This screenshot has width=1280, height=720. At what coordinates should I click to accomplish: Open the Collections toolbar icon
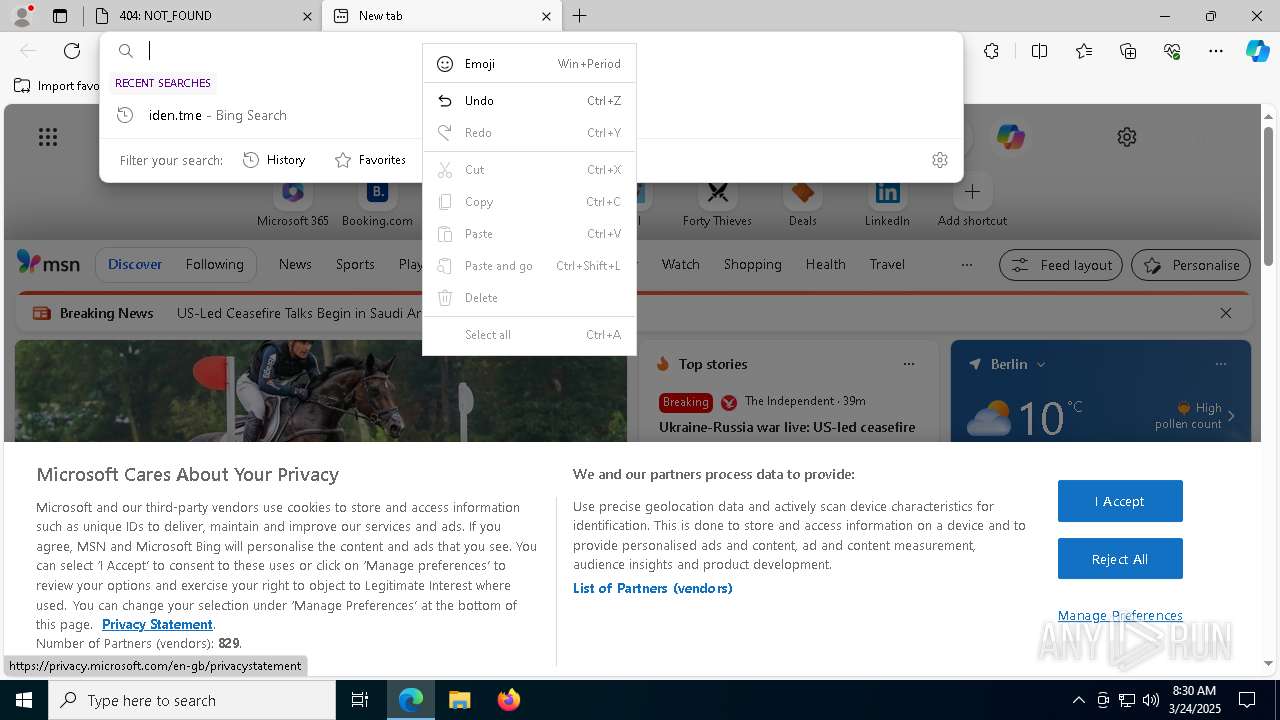pyautogui.click(x=1128, y=51)
